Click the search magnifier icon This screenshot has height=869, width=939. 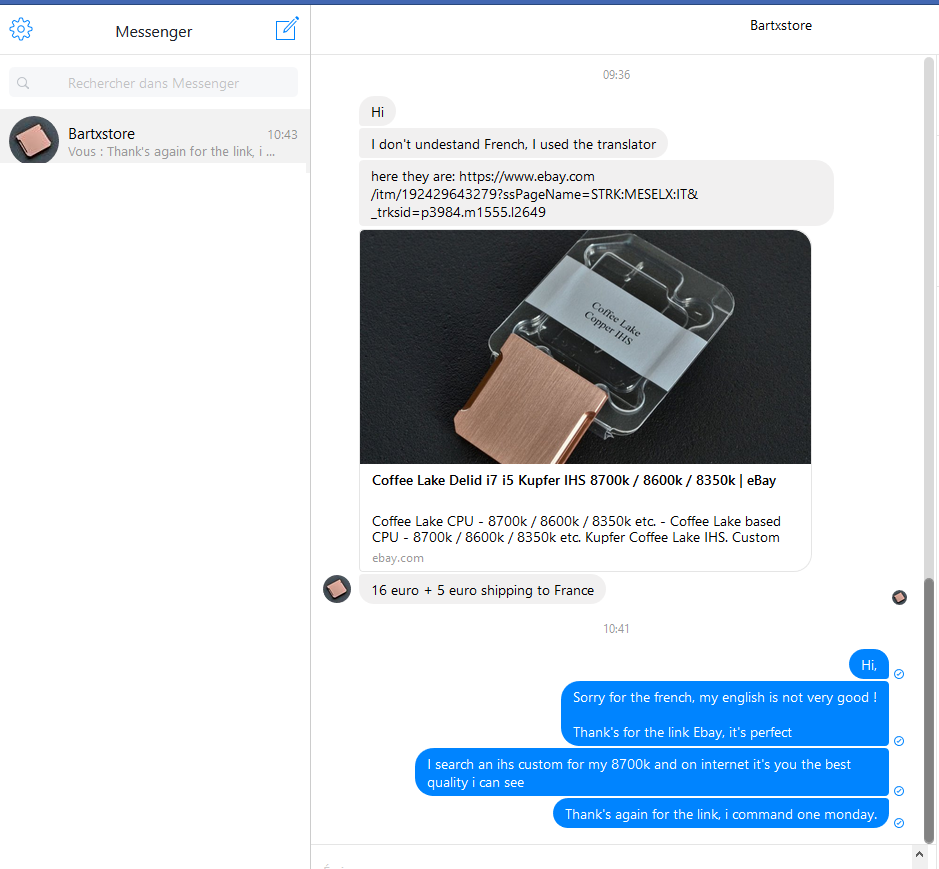click(x=23, y=83)
